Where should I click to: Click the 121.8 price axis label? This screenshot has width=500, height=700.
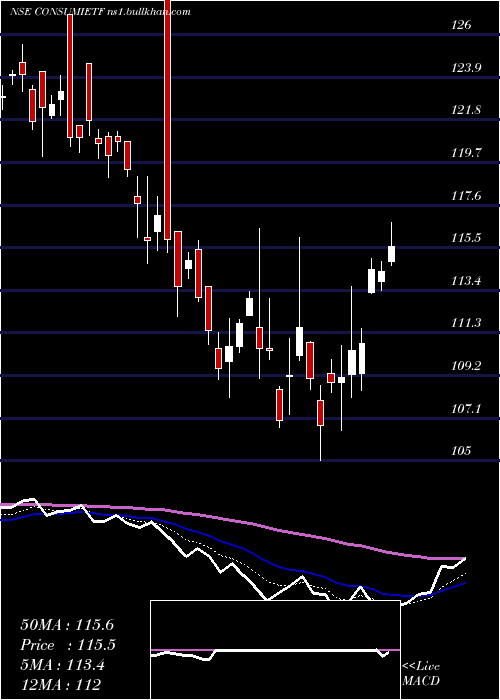click(x=467, y=110)
